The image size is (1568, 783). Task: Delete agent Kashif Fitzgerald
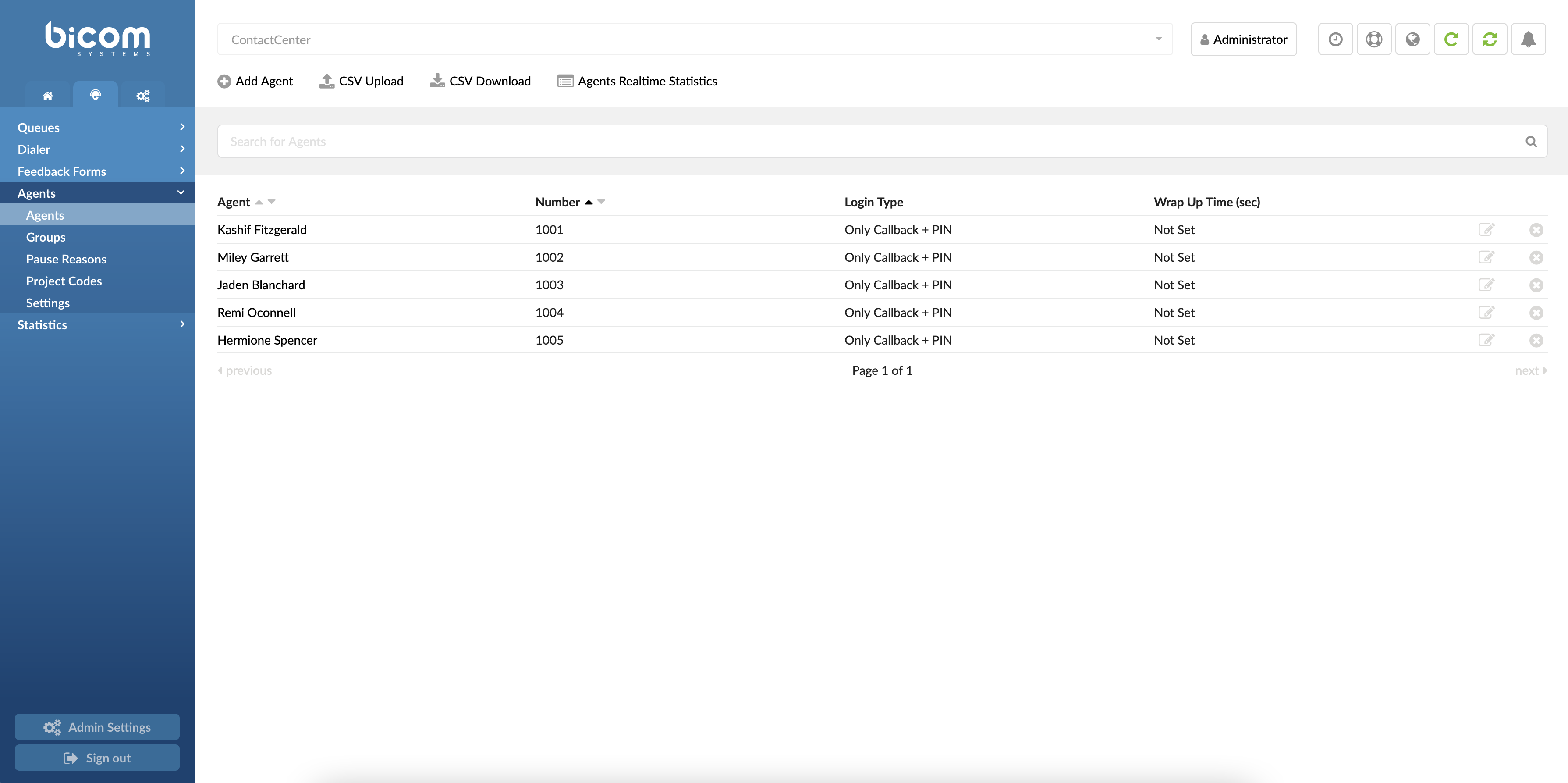[x=1536, y=230]
